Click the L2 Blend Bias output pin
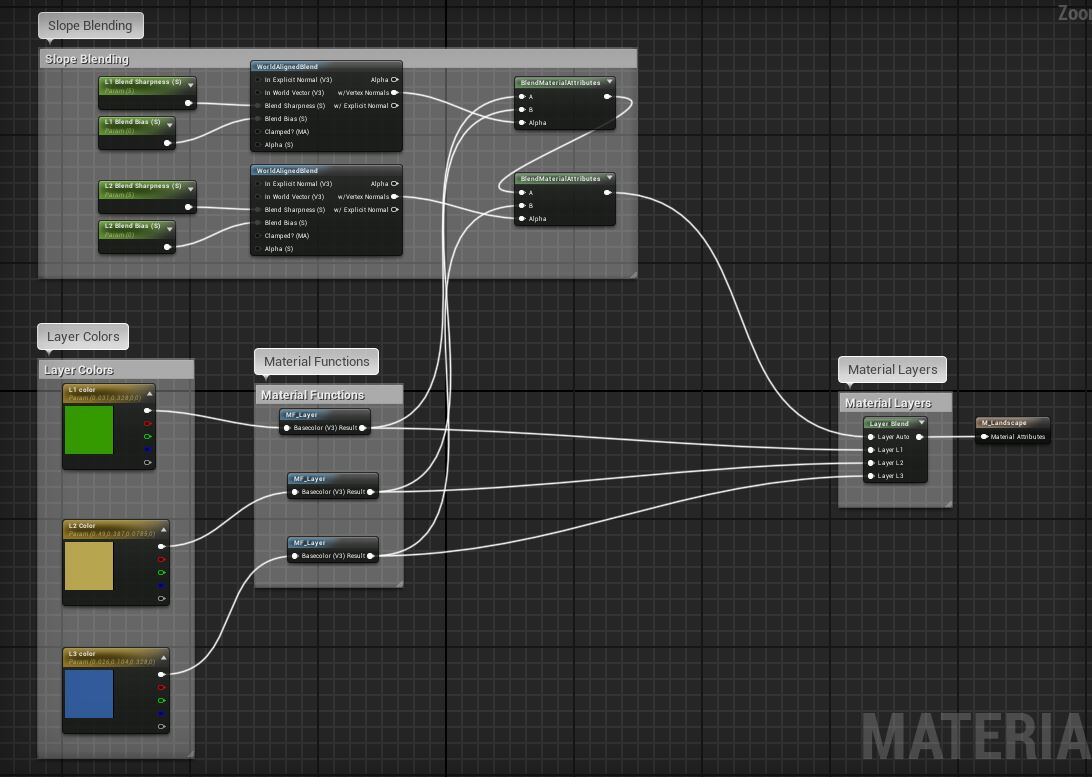 [x=167, y=246]
